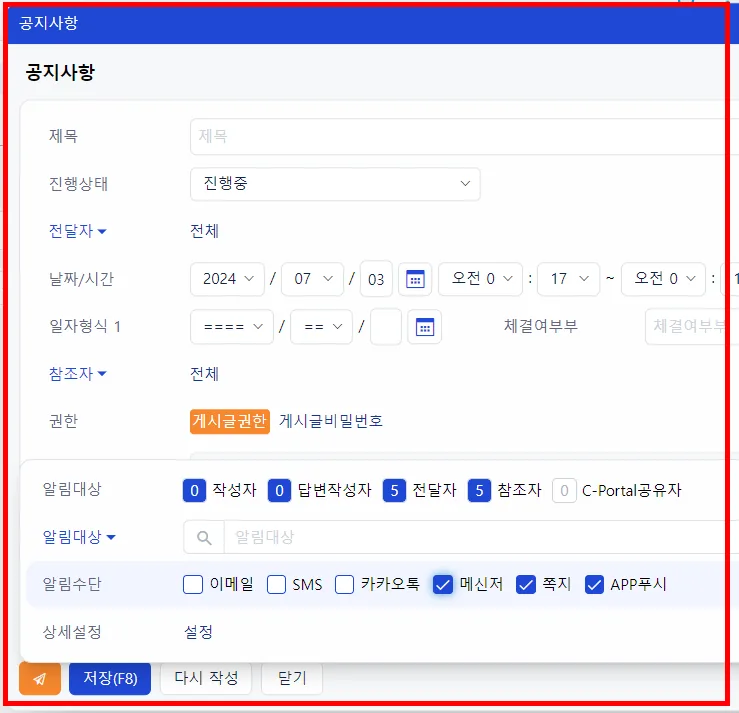Click the 저장(F8) button
739x713 pixels.
[x=110, y=679]
